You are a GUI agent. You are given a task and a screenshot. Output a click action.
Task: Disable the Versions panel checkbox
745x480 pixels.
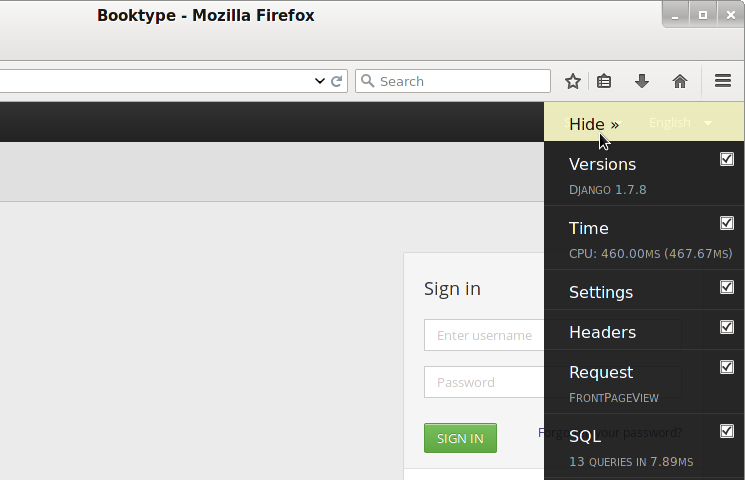click(726, 159)
